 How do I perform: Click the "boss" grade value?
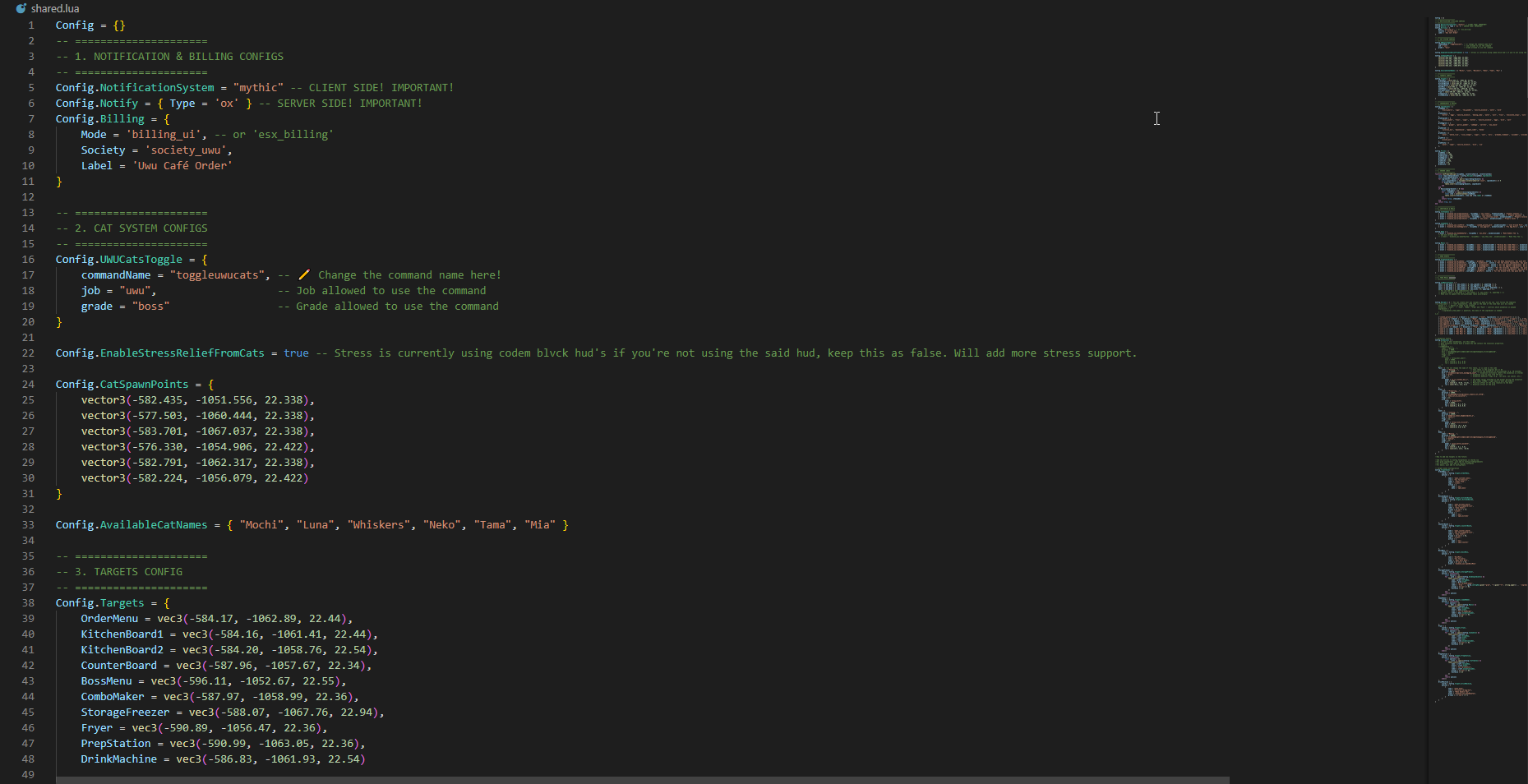tap(150, 307)
